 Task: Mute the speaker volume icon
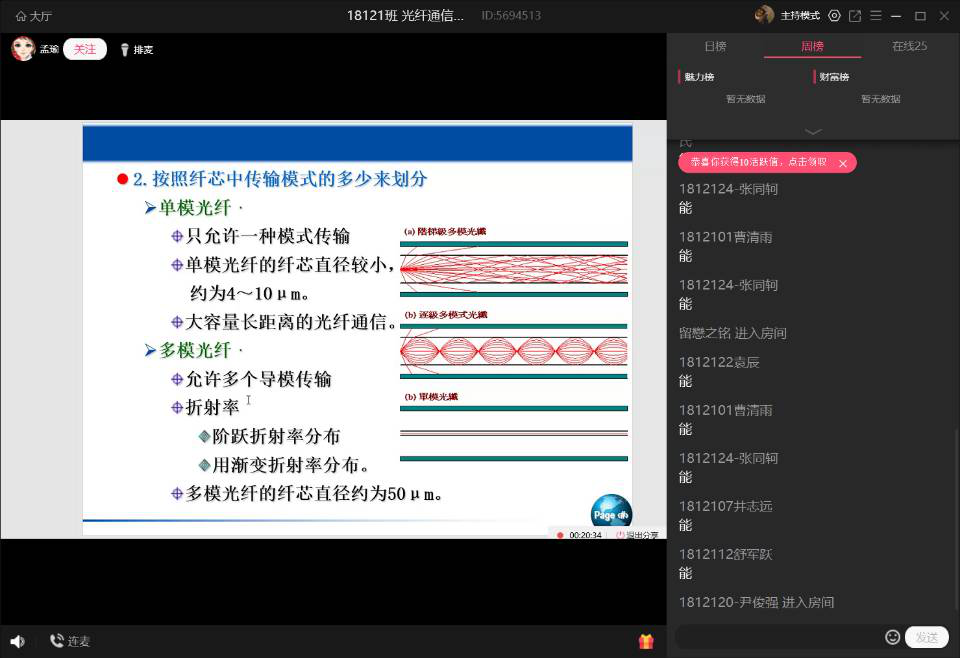click(17, 641)
